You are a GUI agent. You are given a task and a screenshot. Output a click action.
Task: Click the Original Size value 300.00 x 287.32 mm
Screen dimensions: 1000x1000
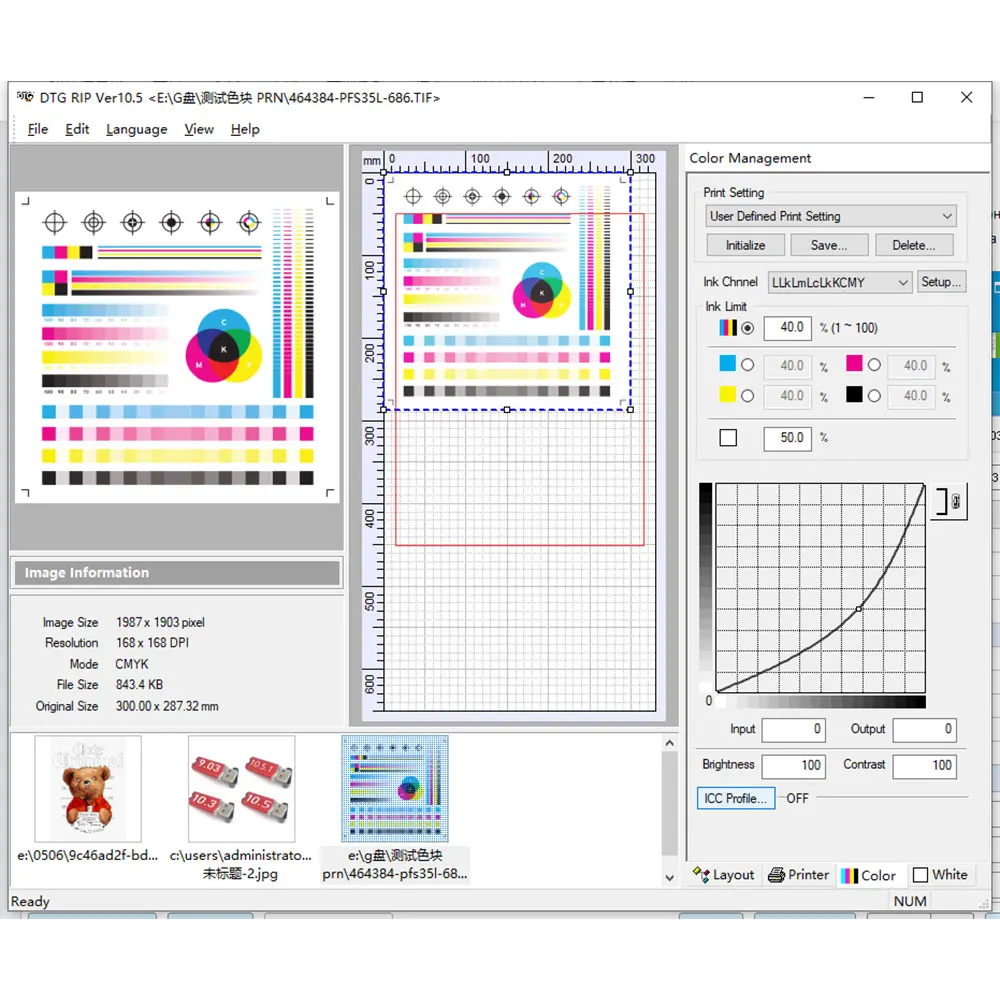coord(167,707)
